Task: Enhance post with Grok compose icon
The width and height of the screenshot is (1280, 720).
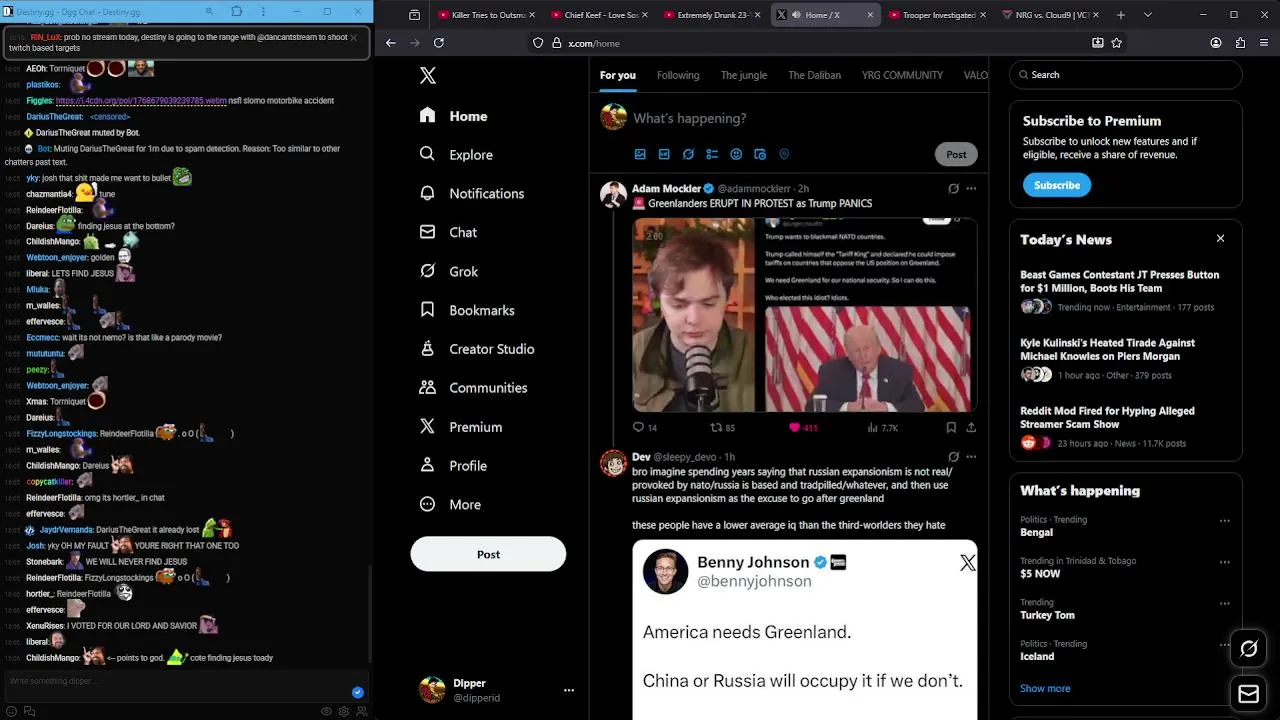Action: tap(688, 154)
